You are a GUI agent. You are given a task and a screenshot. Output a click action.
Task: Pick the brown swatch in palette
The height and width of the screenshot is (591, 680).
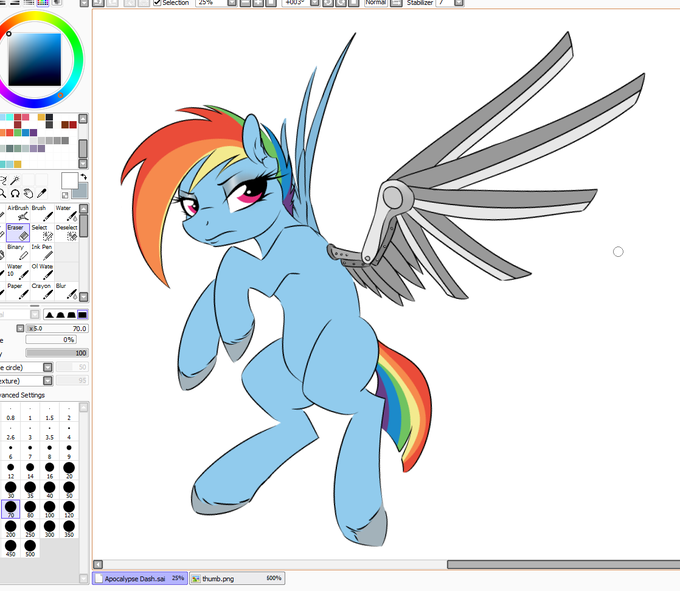point(65,124)
